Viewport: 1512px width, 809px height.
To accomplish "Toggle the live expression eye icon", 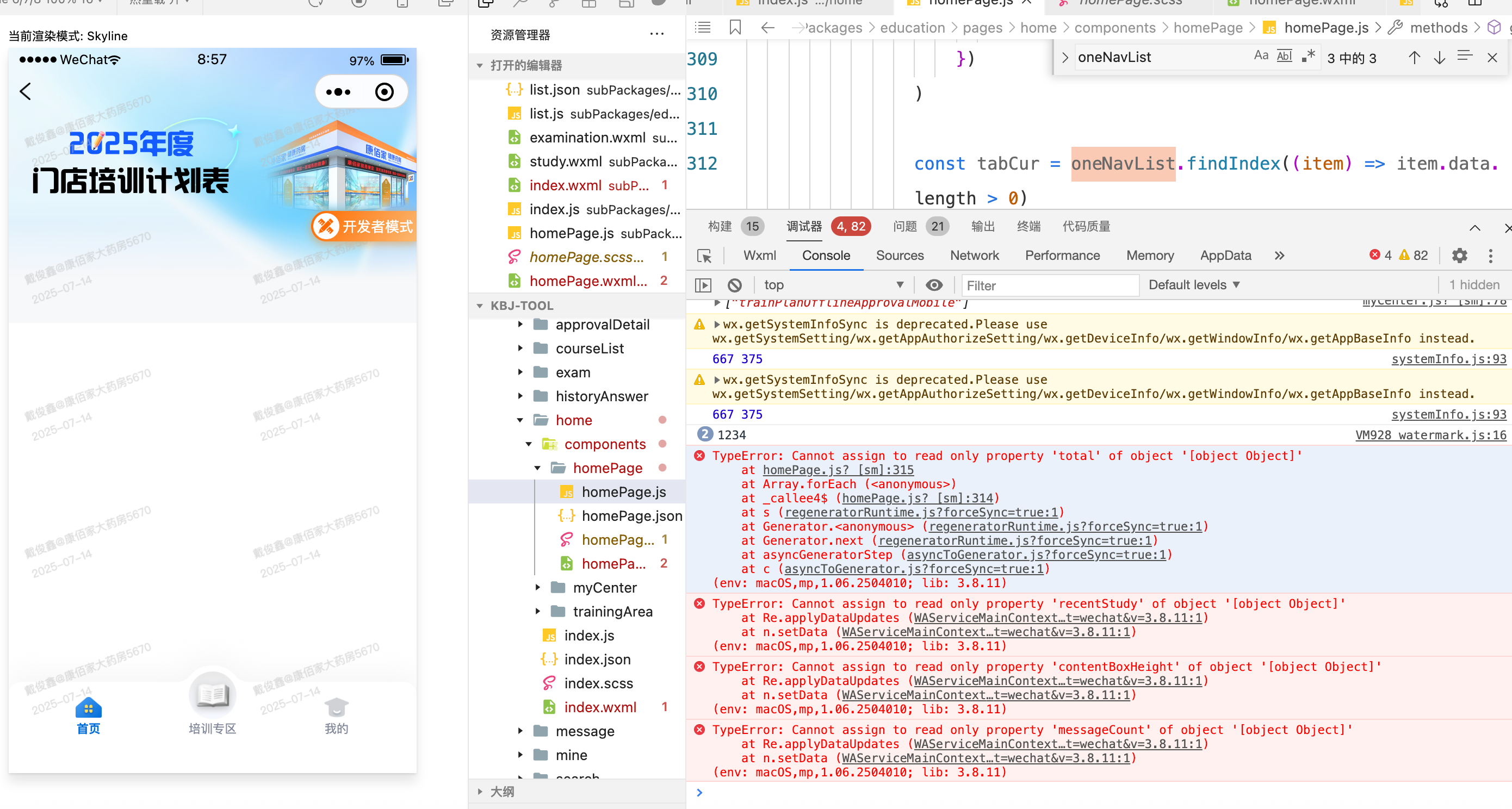I will point(934,285).
